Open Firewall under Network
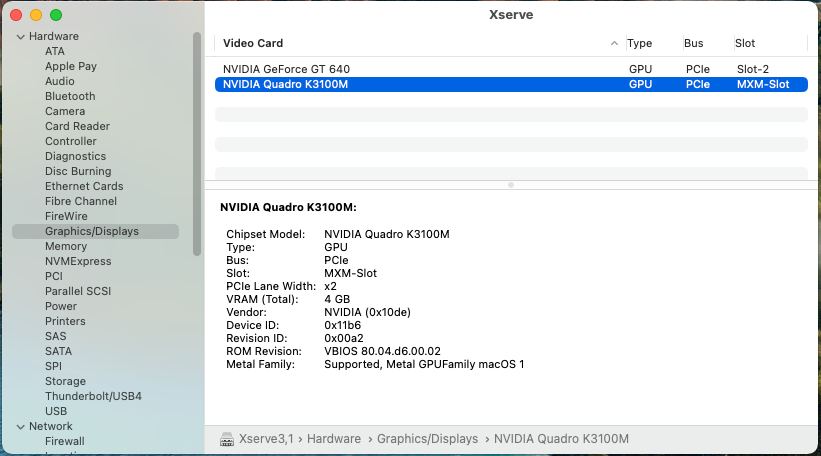Viewport: 821px width, 456px height. tap(64, 441)
